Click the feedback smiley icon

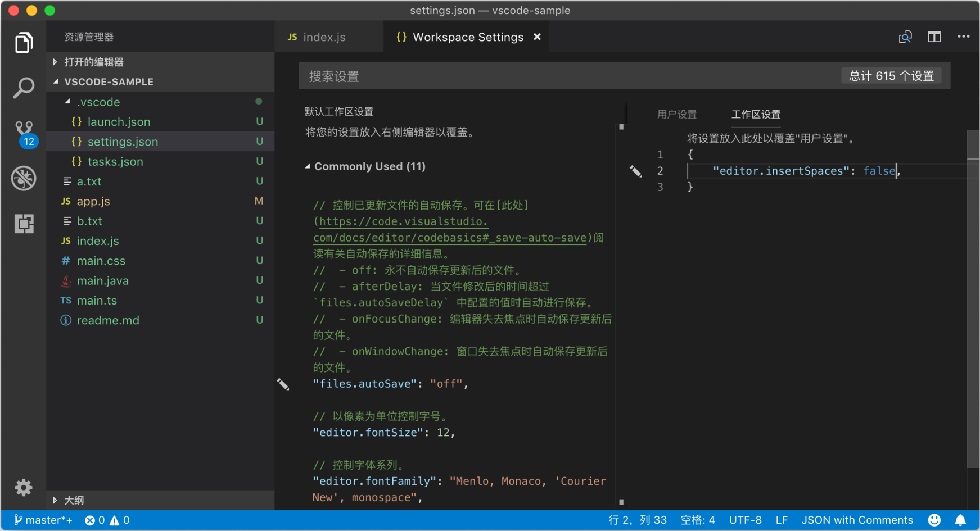click(x=934, y=520)
